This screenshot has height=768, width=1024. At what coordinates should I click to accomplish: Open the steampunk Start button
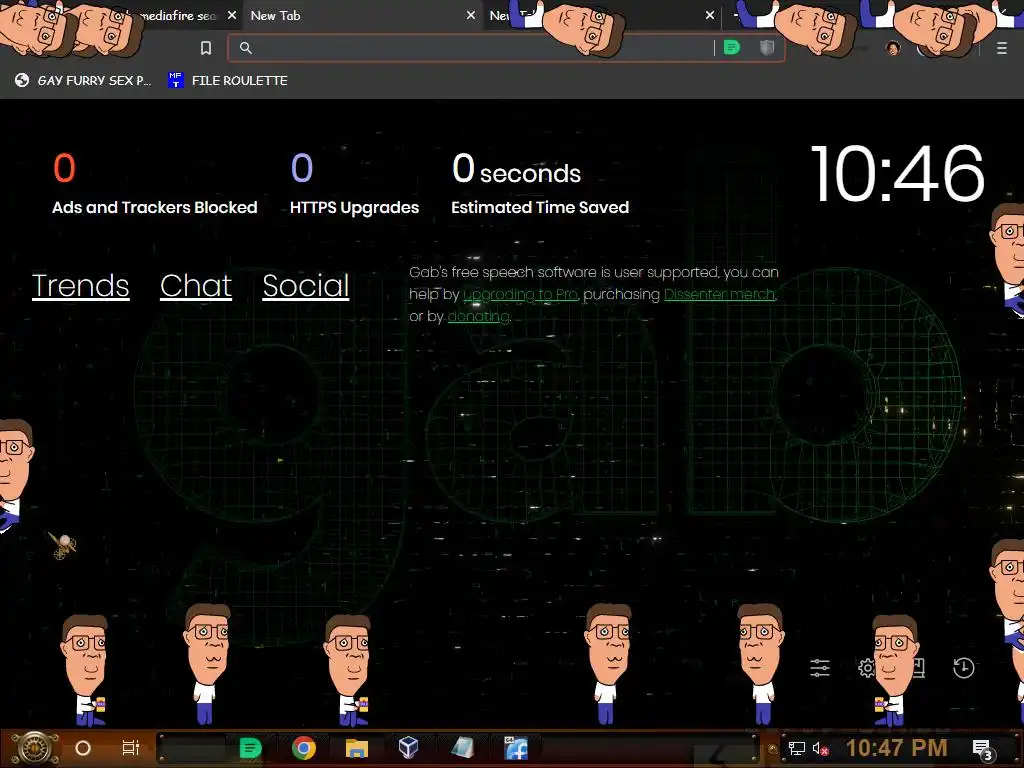[33, 748]
